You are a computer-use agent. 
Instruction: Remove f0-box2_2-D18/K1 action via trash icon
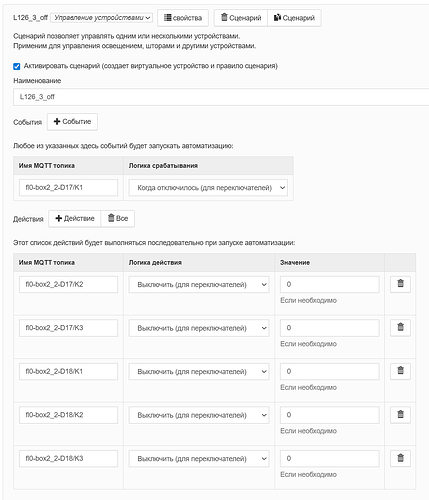400,371
